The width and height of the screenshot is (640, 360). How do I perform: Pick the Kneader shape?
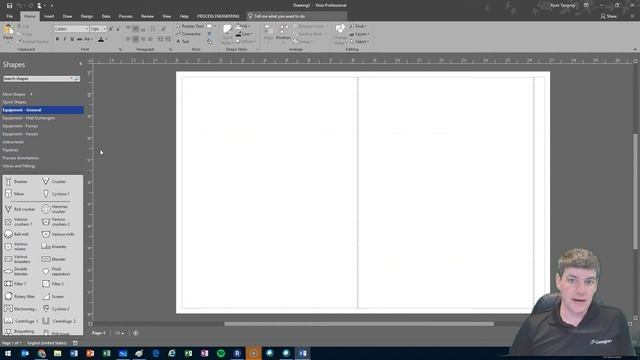54,247
